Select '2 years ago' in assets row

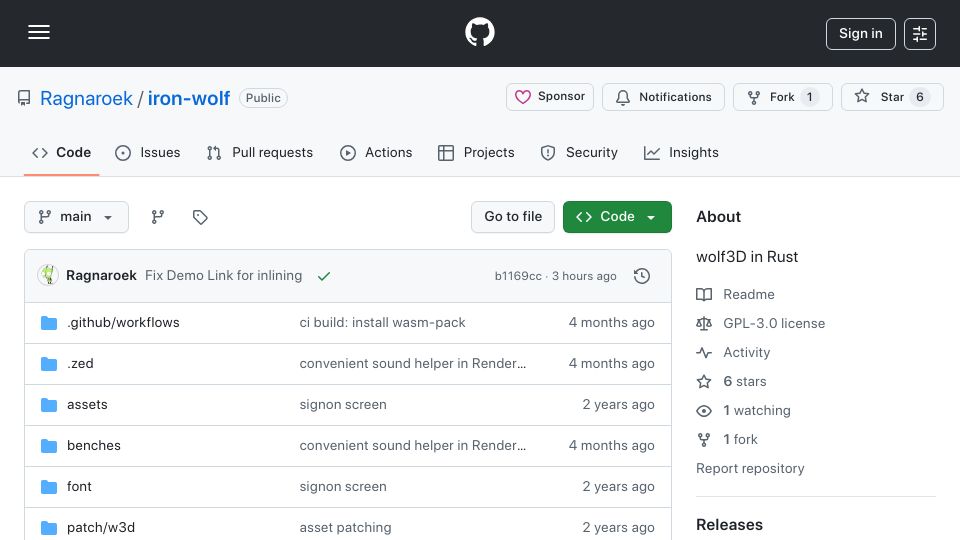[x=618, y=405]
